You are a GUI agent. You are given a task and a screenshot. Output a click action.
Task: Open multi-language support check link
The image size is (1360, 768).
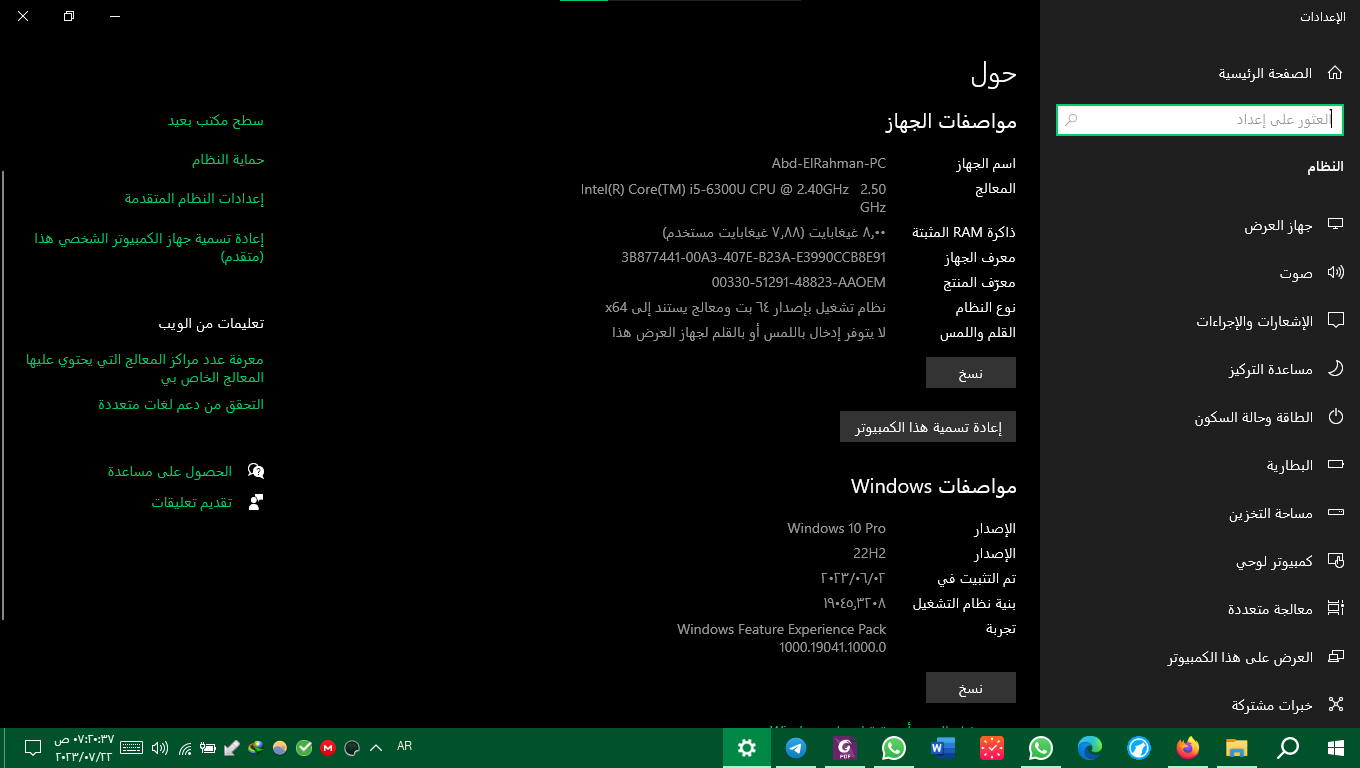181,404
